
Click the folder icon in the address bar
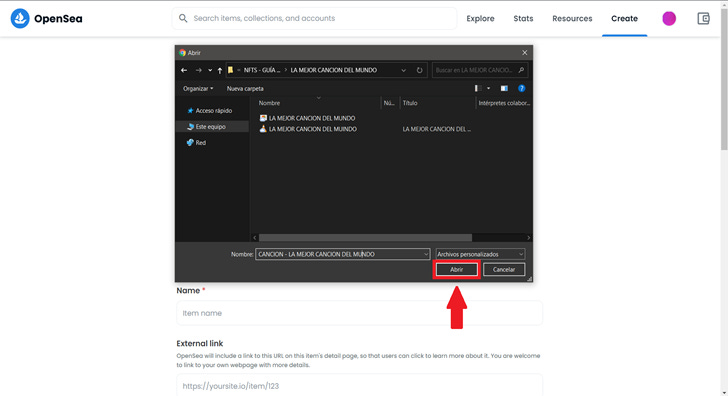pos(230,70)
